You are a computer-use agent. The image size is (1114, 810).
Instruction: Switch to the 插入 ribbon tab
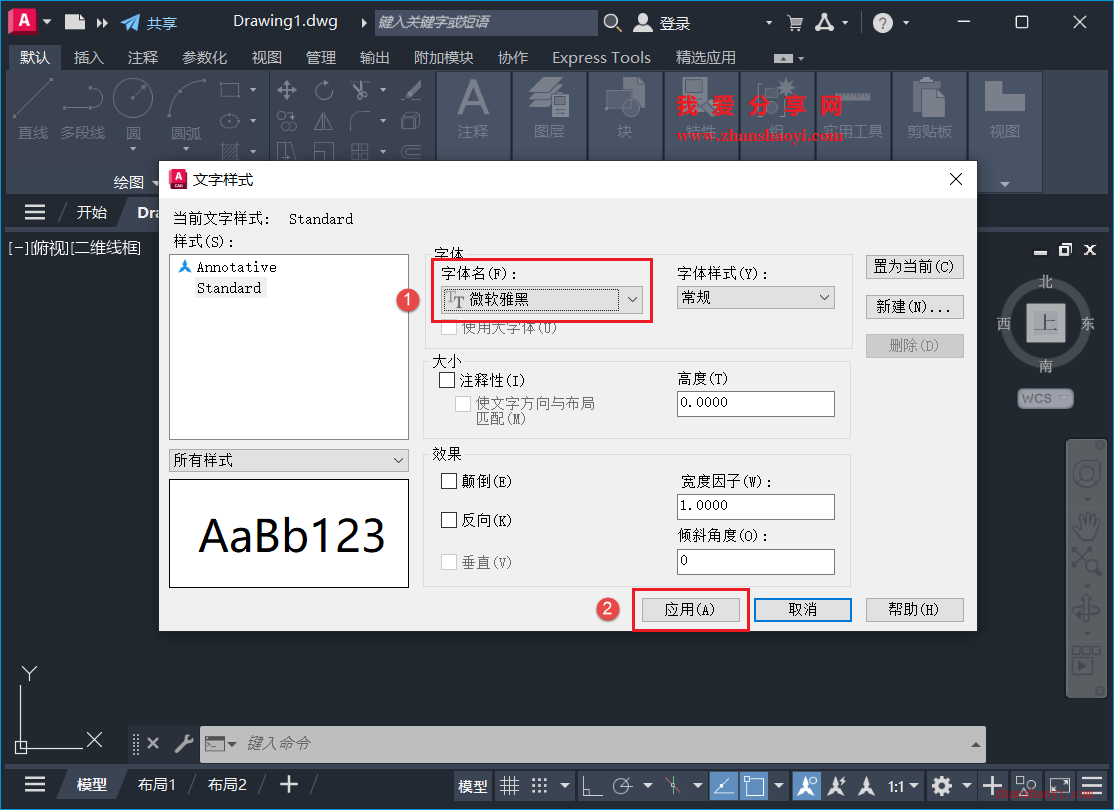[89, 58]
